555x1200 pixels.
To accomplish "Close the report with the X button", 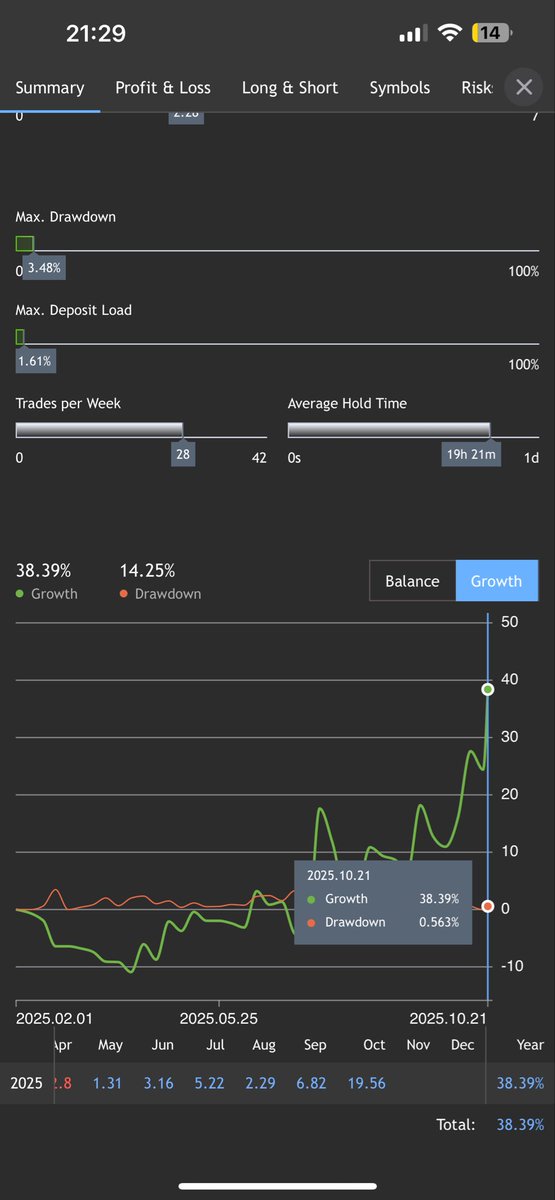I will point(524,87).
